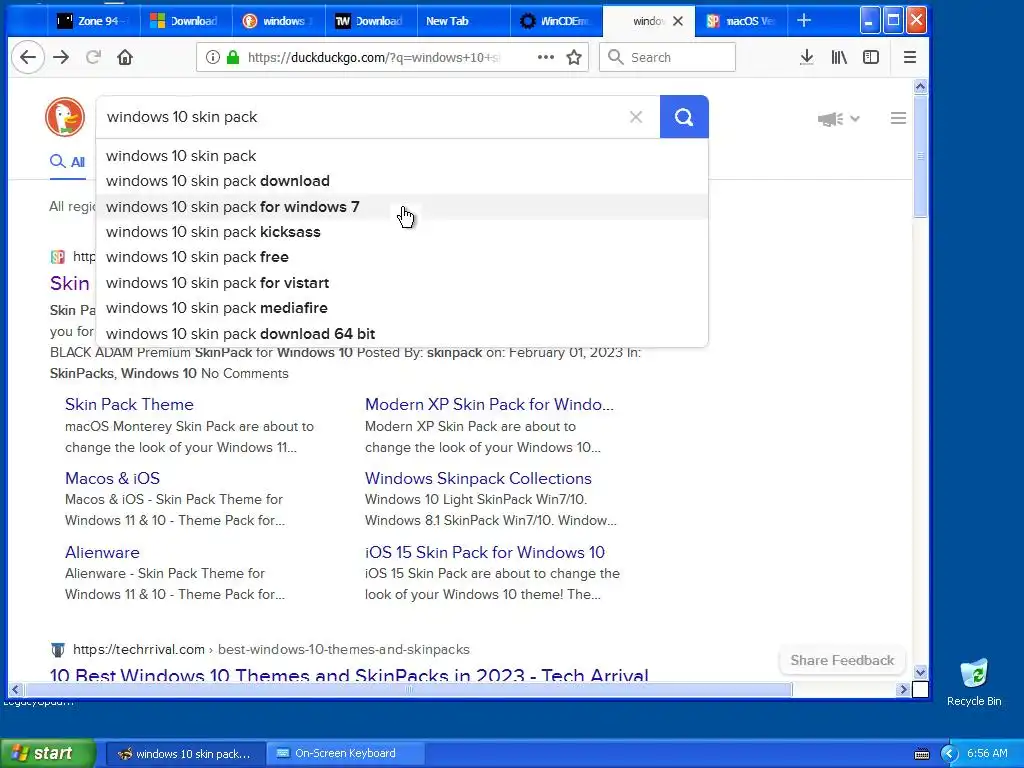The height and width of the screenshot is (768, 1024).
Task: Select the On-Screen Keyboard taskbar item
Action: (x=345, y=754)
